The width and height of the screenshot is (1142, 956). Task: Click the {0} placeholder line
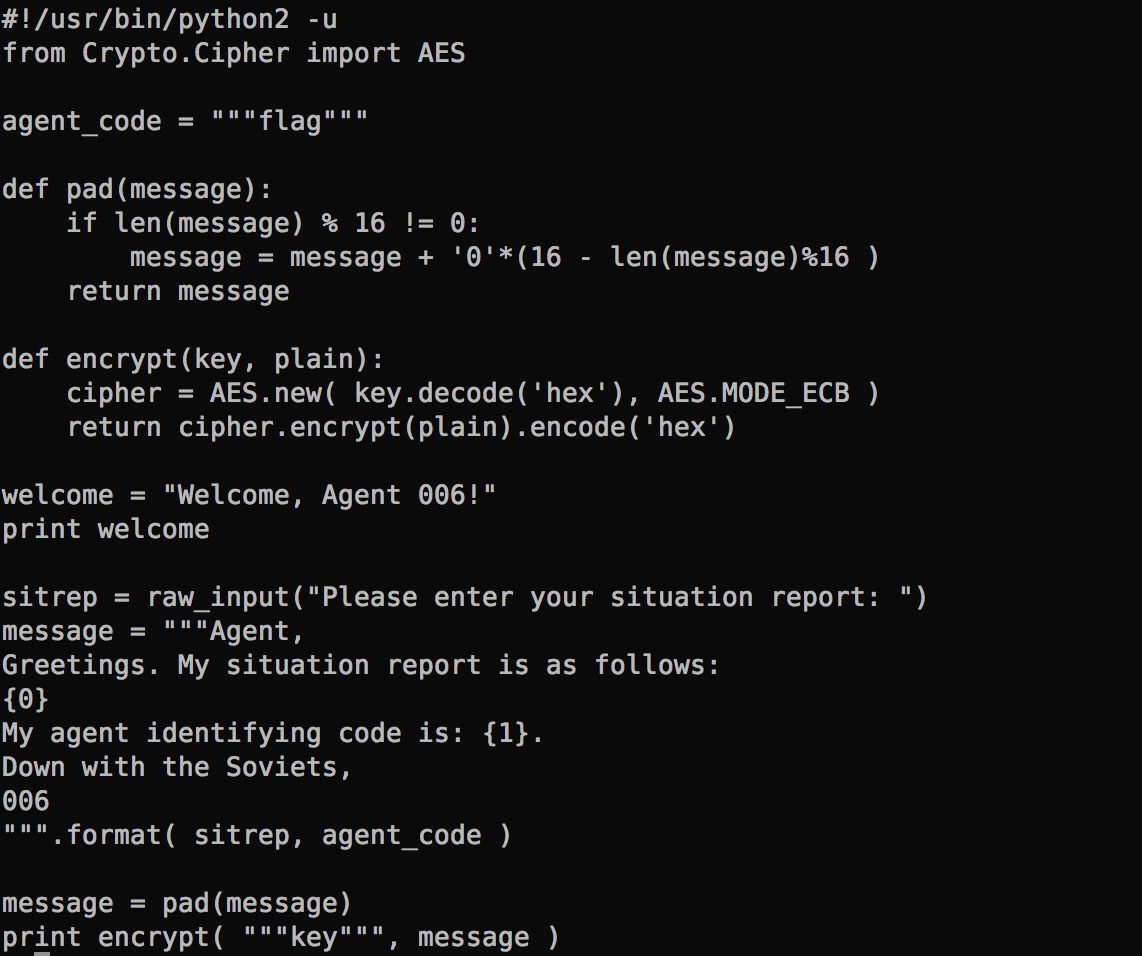(25, 699)
